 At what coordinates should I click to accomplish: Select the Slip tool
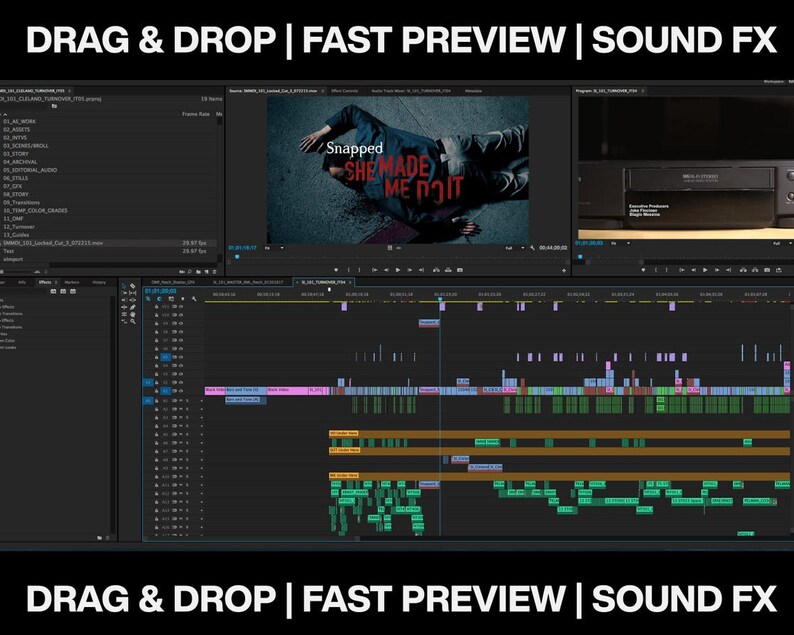(133, 293)
